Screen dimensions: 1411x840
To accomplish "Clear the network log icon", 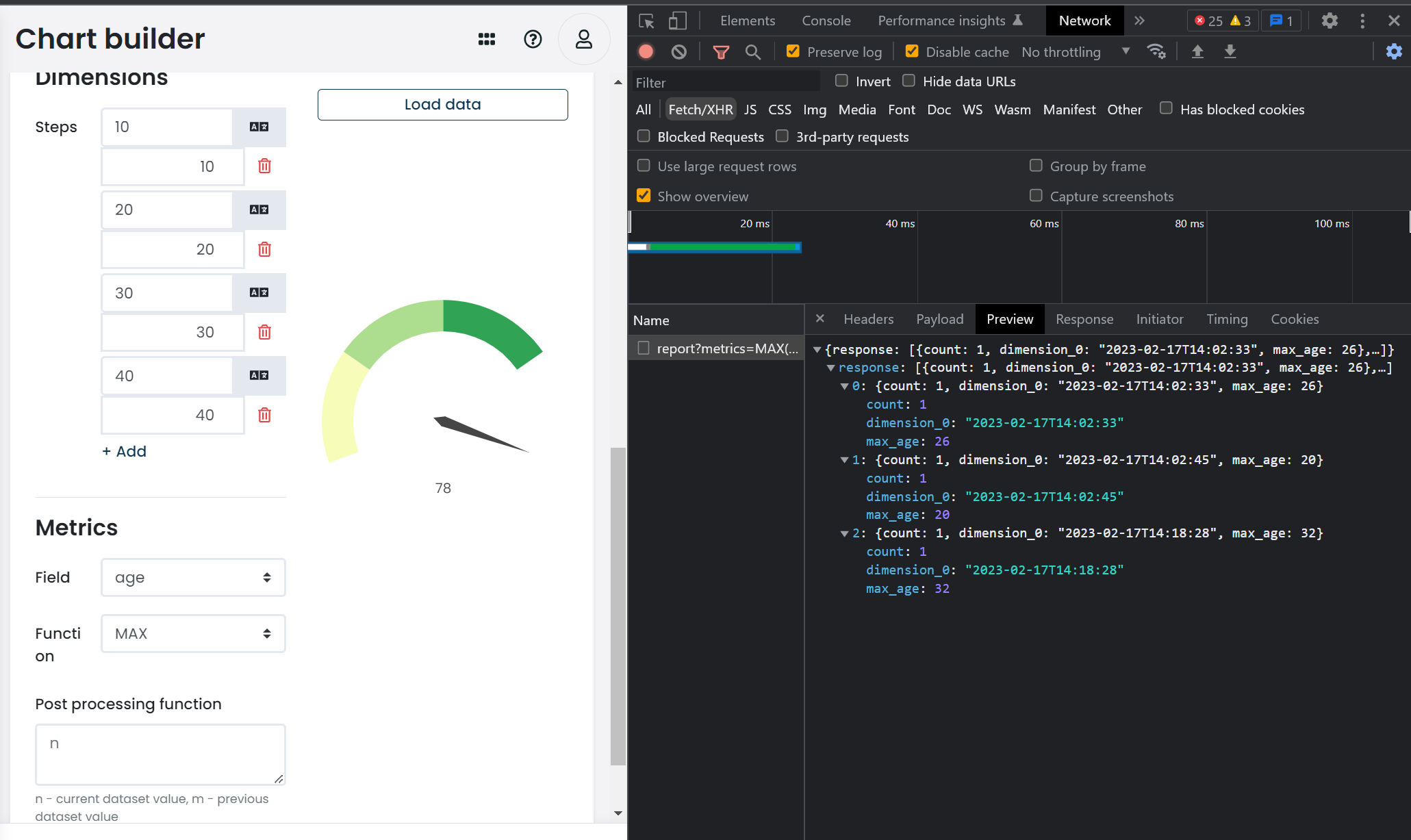I will [678, 52].
